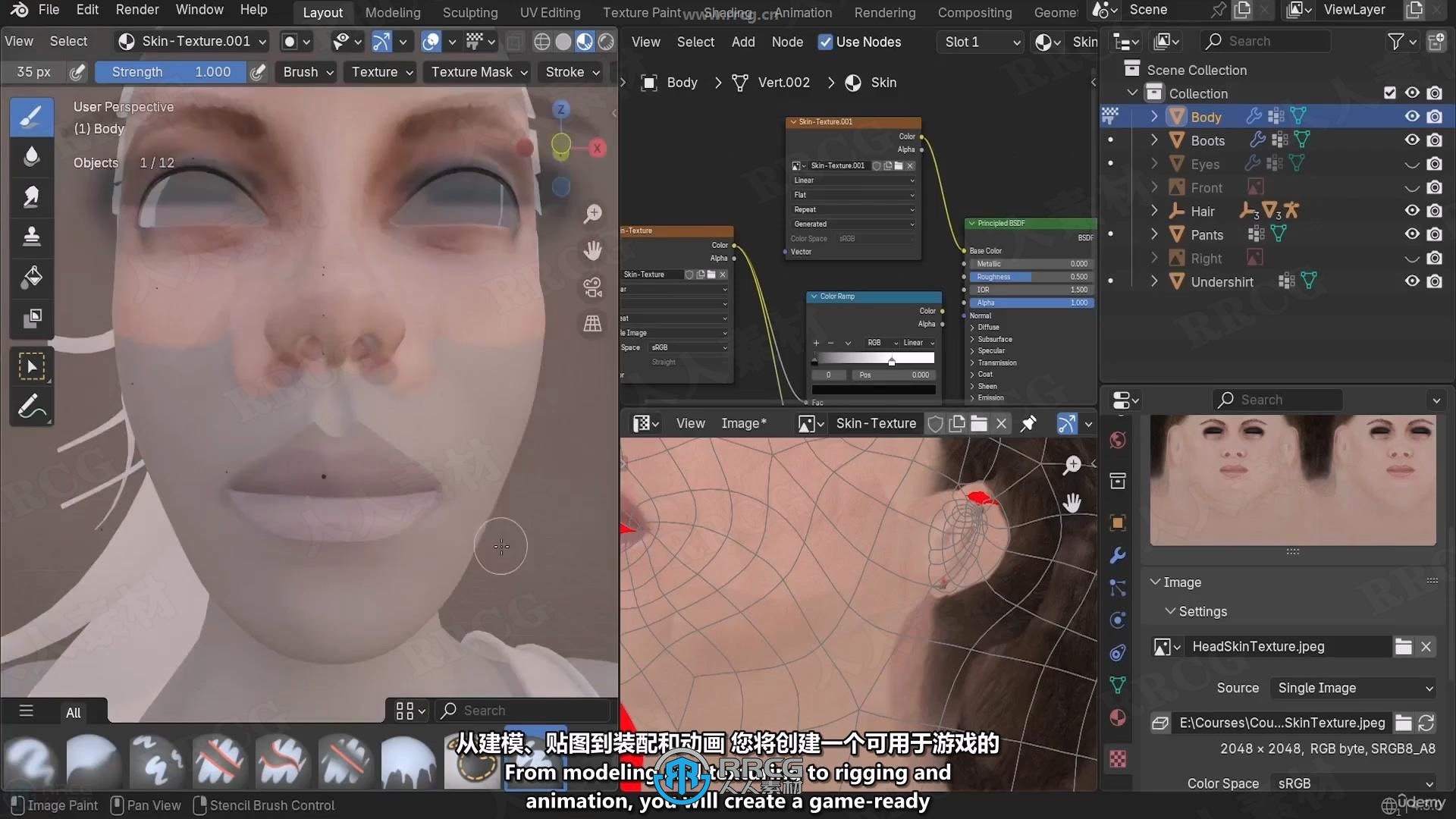
Task: Select the Fill bucket tool
Action: 31,277
